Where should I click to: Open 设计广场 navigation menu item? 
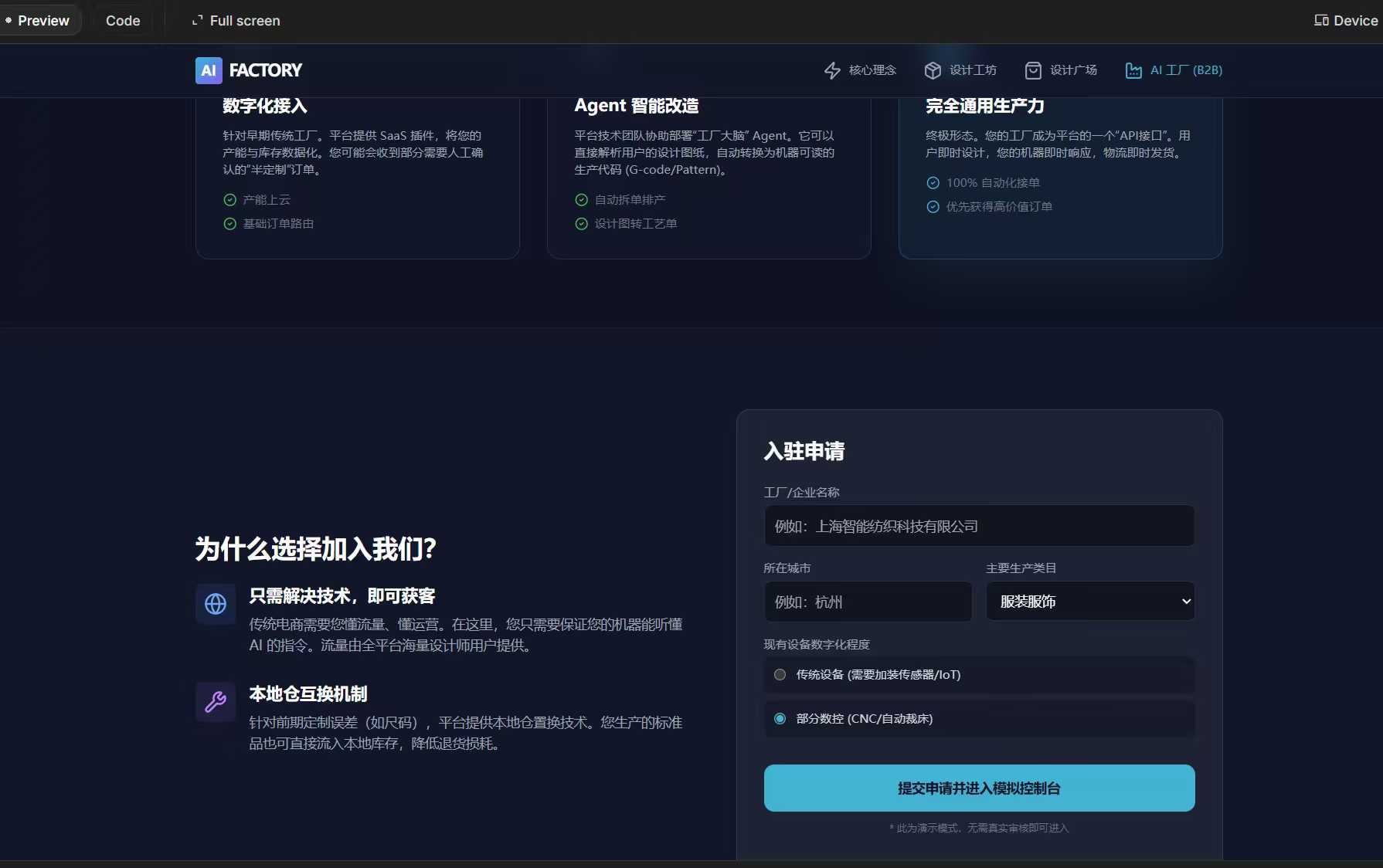(1073, 70)
